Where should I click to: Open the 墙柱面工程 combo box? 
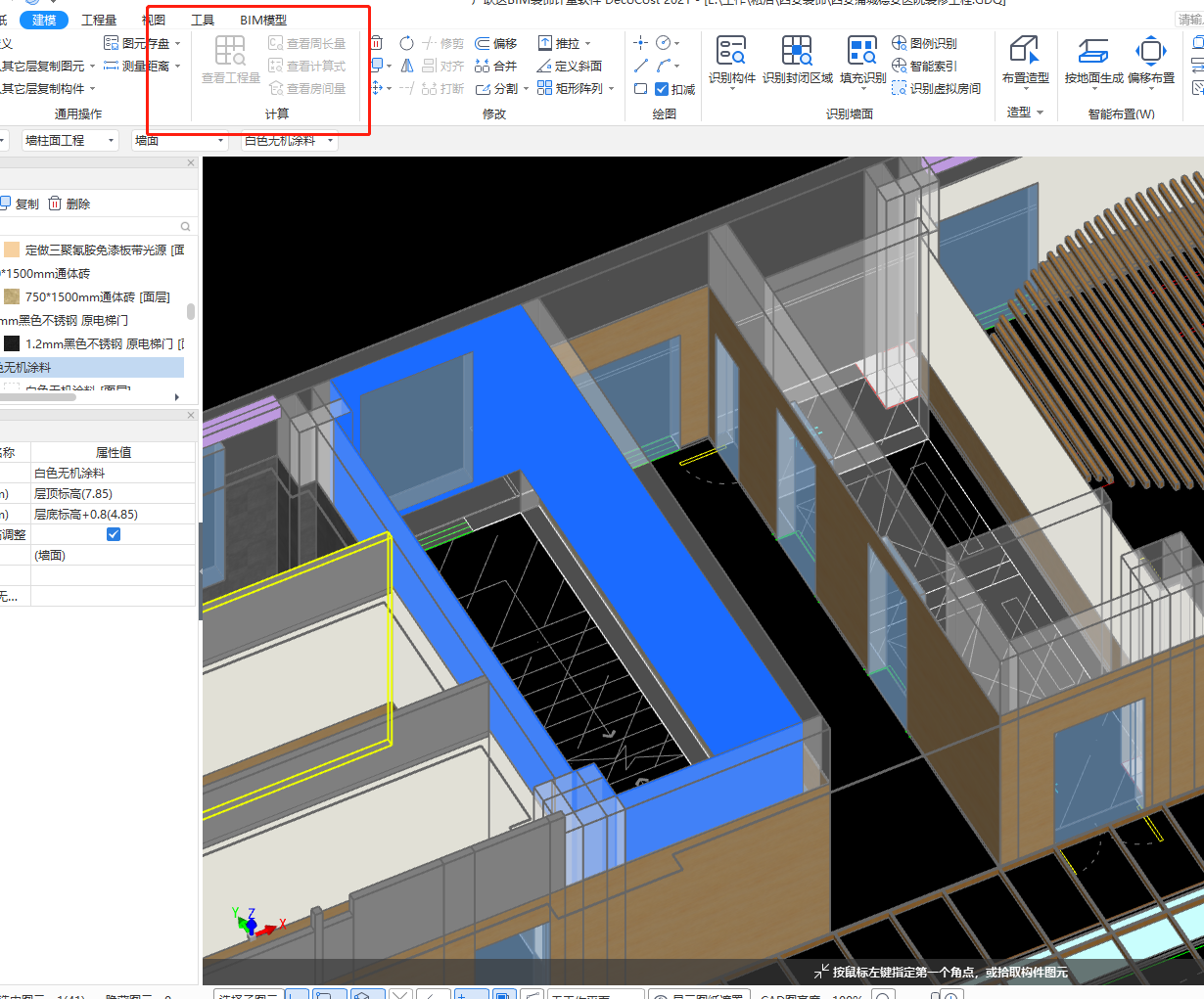pyautogui.click(x=69, y=141)
